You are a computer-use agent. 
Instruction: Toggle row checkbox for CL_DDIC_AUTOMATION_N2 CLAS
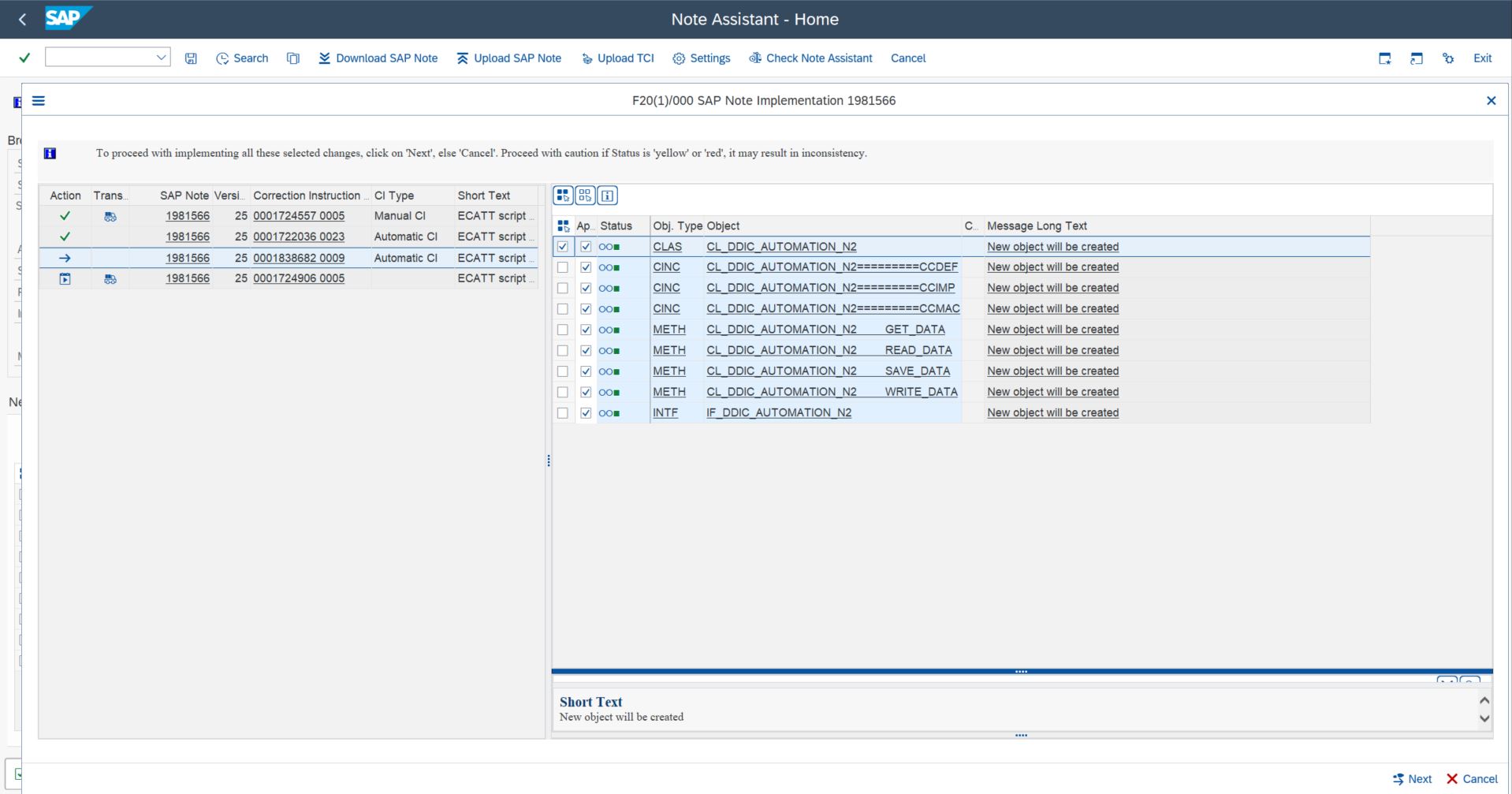(x=563, y=247)
